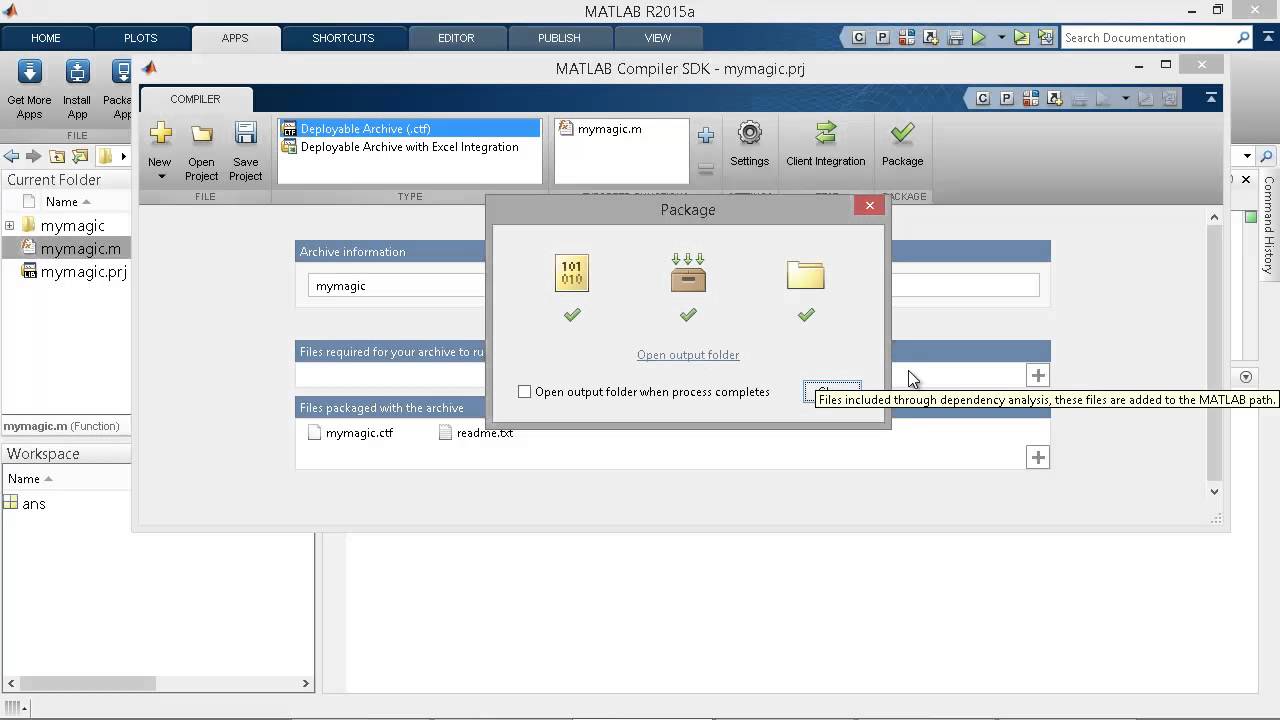The image size is (1280, 720).
Task: Open the dropdown arrow under New
Action: pos(161,177)
